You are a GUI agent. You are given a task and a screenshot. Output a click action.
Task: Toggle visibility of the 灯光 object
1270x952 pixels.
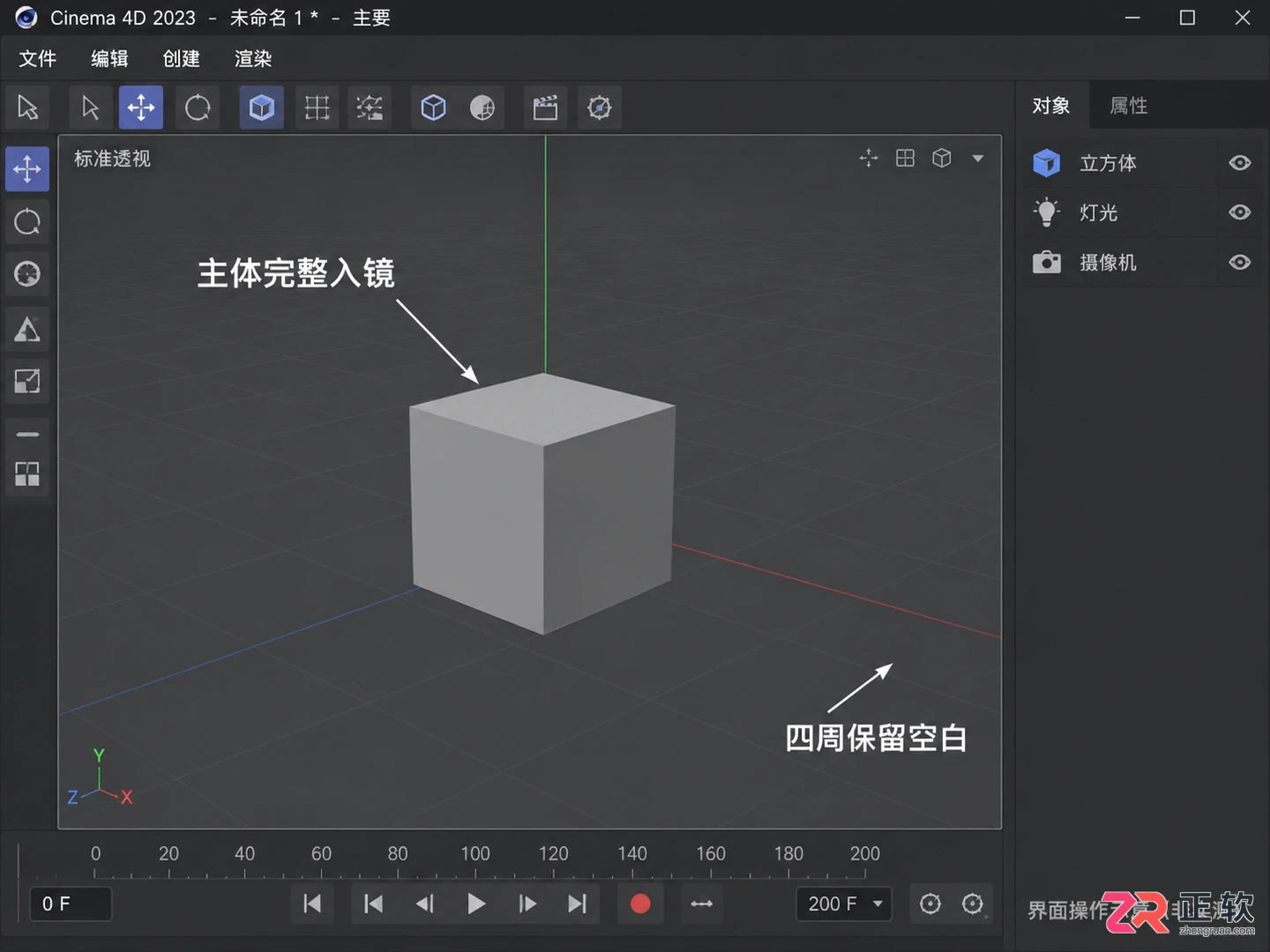point(1240,212)
